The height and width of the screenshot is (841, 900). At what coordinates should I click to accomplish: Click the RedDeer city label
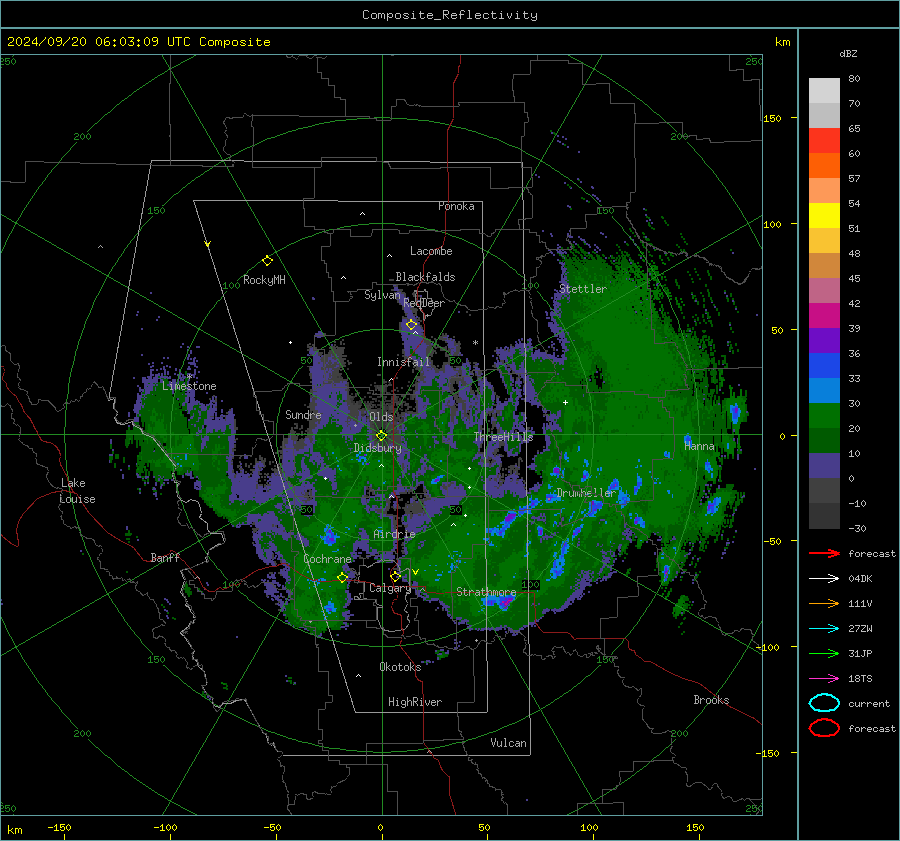click(424, 303)
